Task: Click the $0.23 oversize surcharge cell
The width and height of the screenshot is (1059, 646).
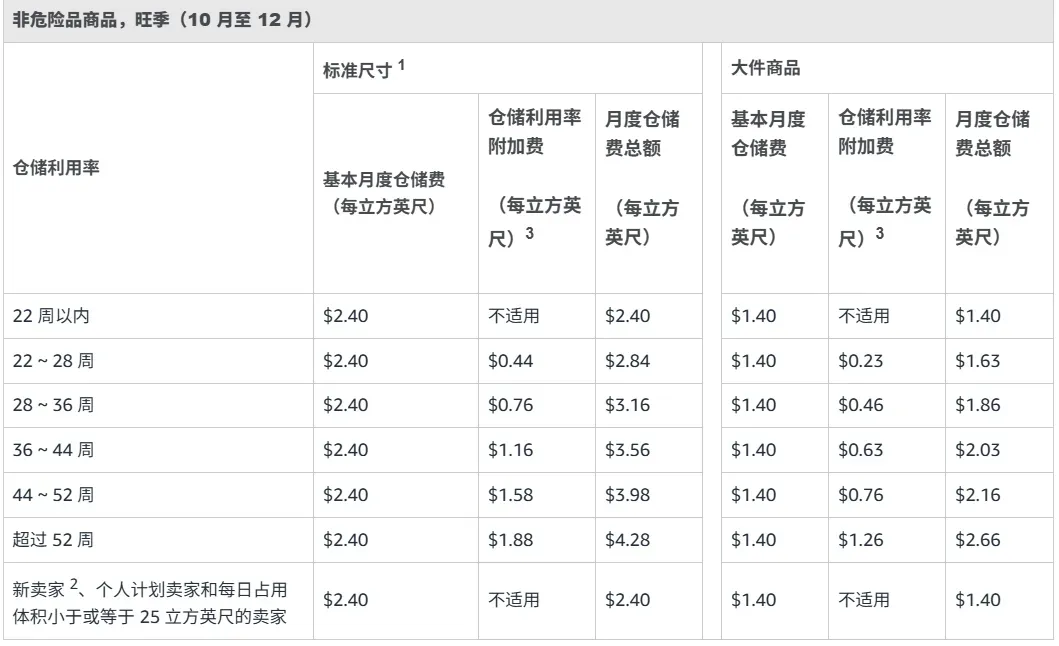Action: tap(860, 361)
